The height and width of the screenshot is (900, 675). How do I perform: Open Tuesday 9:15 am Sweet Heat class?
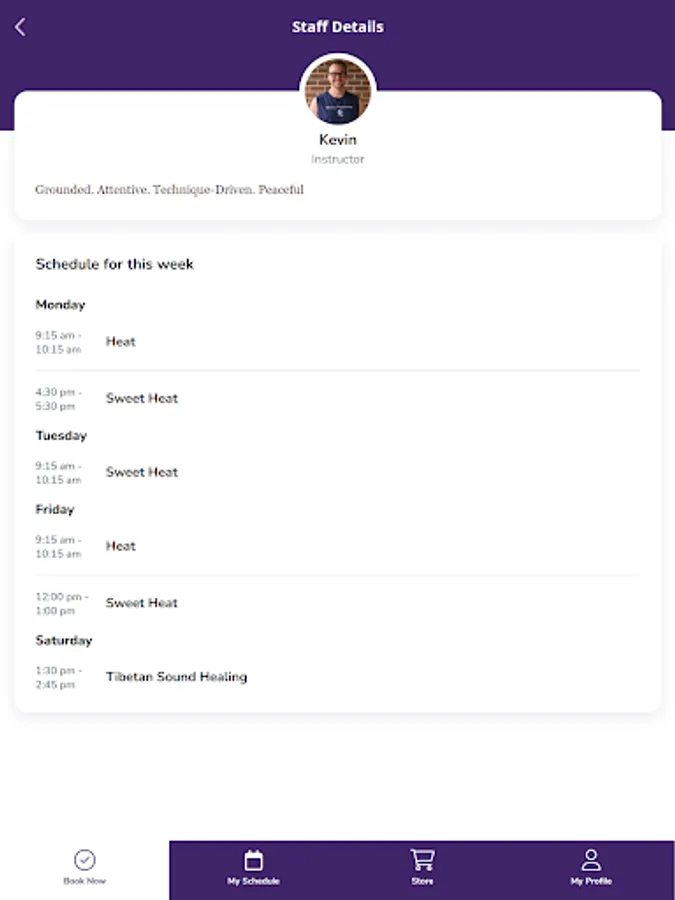pos(338,472)
